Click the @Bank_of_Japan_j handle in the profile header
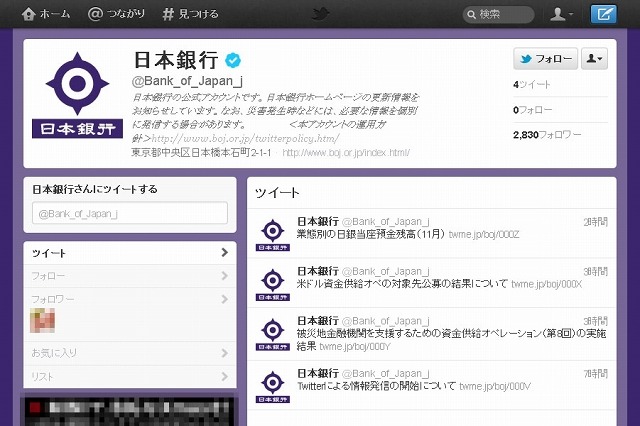The height and width of the screenshot is (426, 640). (x=187, y=81)
